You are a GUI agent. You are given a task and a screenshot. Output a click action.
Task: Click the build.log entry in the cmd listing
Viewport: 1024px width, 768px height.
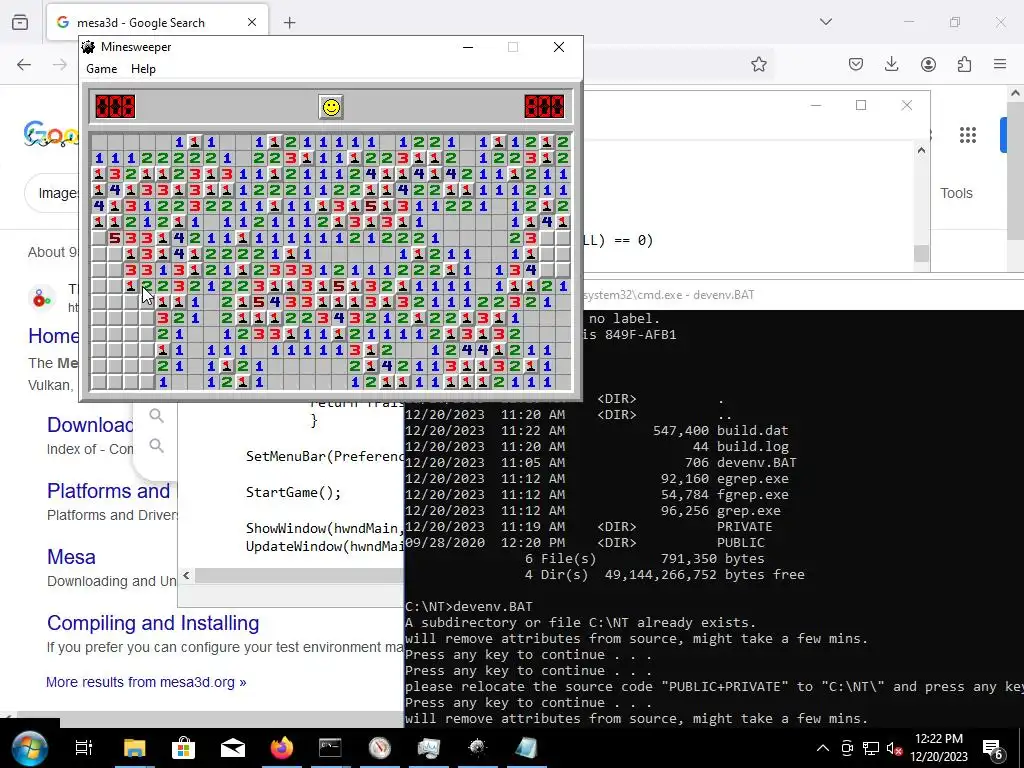point(752,447)
